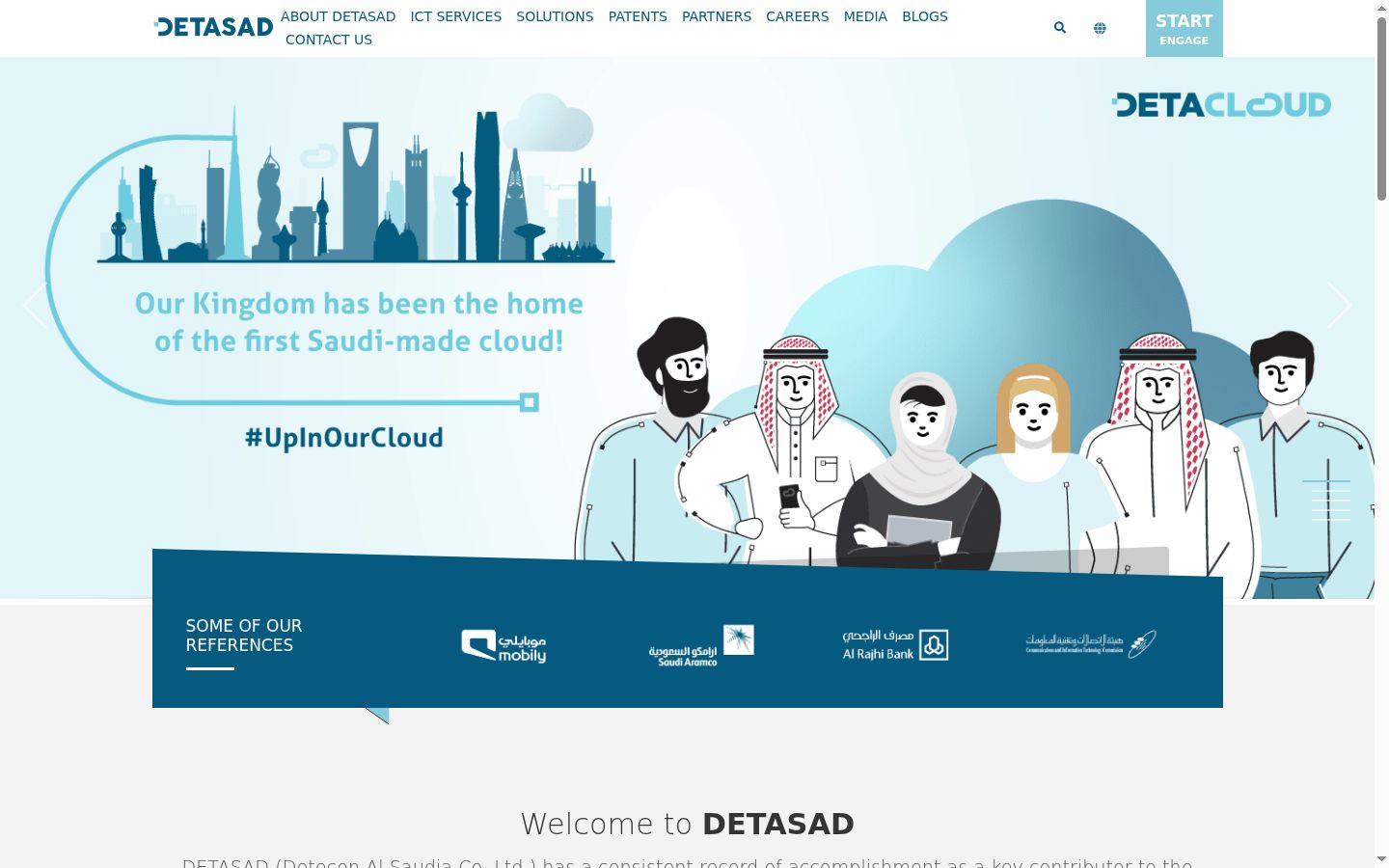Click the scrollbar down arrow
This screenshot has height=868, width=1389.
(x=1381, y=858)
